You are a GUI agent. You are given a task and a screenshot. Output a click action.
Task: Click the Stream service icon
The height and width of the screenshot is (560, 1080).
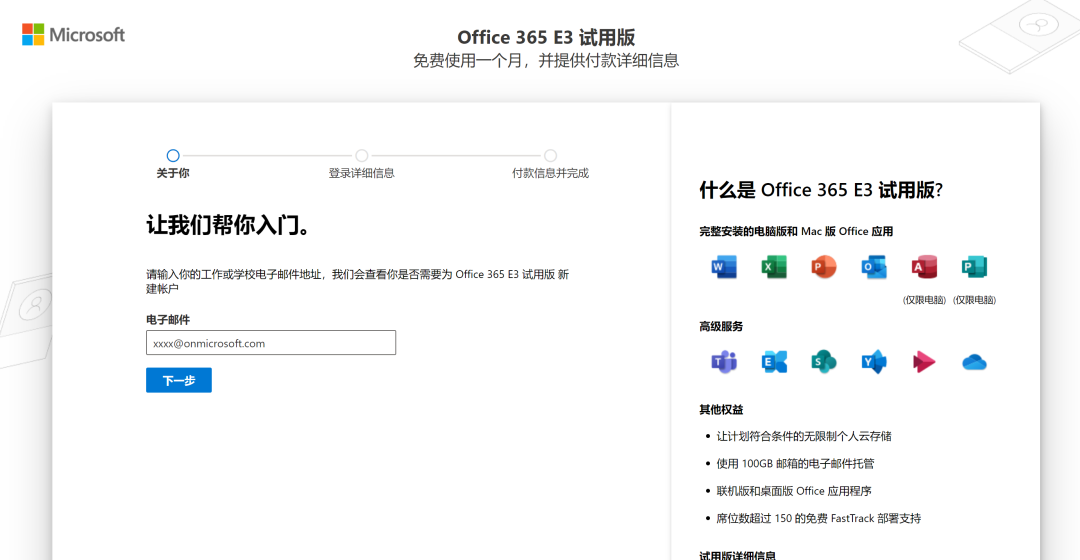click(x=924, y=362)
